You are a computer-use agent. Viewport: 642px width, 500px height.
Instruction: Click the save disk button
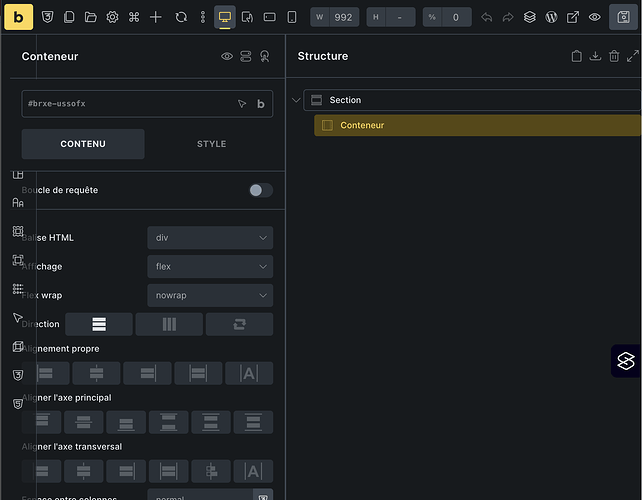tap(624, 17)
